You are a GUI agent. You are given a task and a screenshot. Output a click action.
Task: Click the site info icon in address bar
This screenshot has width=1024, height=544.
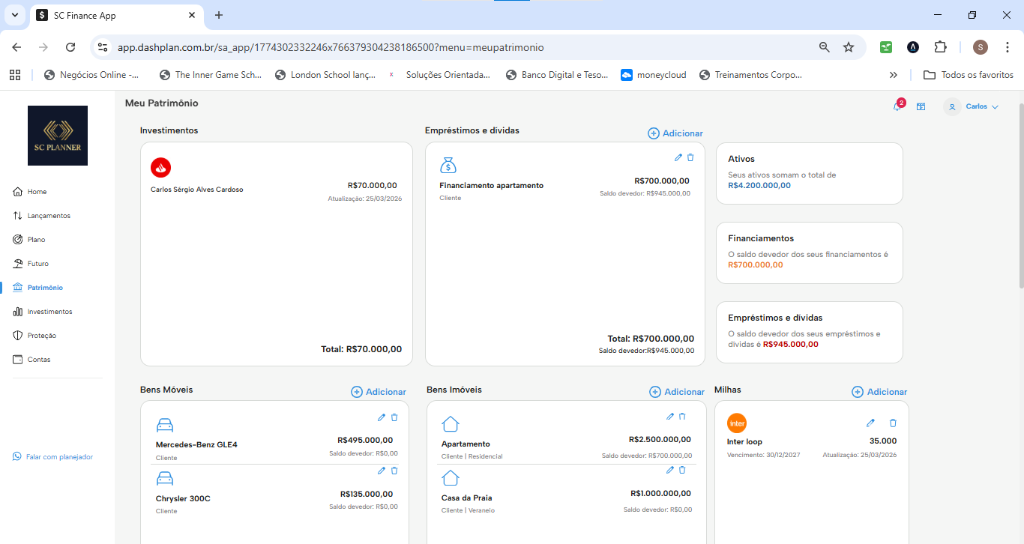coord(103,47)
